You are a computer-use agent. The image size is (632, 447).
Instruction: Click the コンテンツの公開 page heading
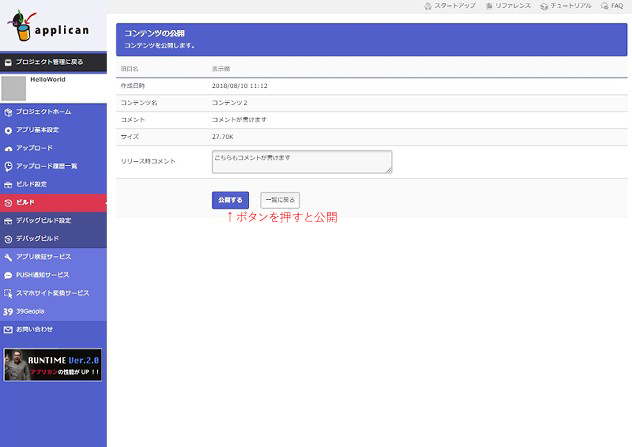click(154, 33)
